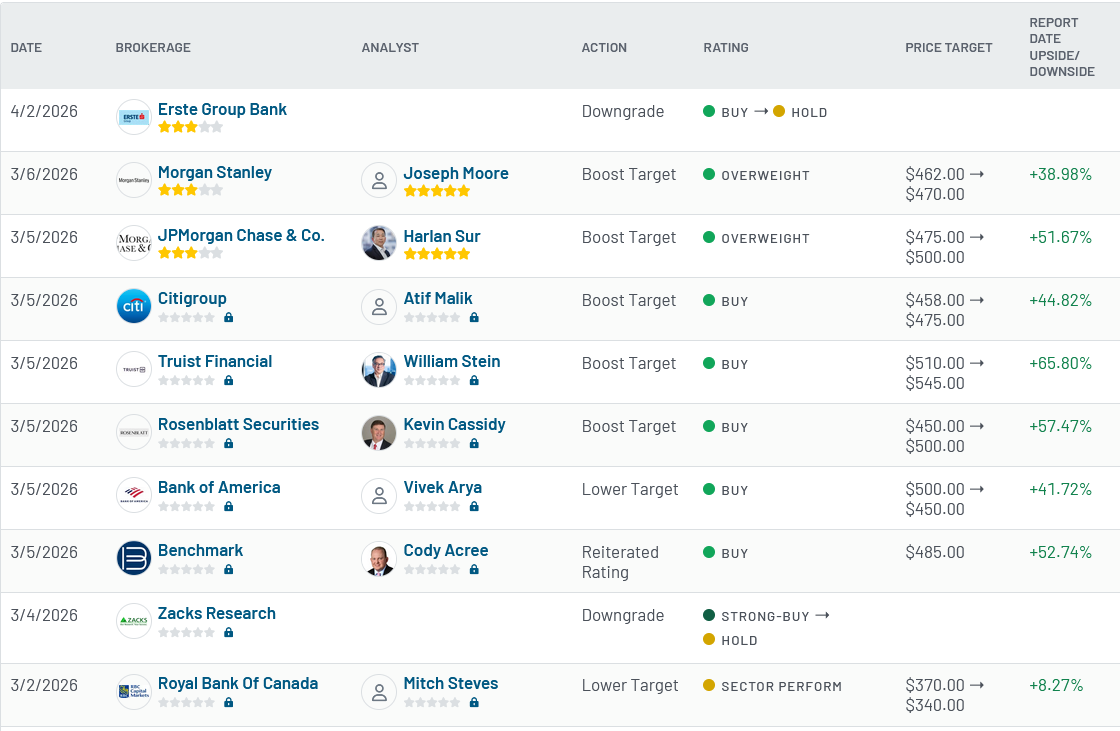Open the Rosenblatt Securities link
The width and height of the screenshot is (1120, 731).
point(239,424)
